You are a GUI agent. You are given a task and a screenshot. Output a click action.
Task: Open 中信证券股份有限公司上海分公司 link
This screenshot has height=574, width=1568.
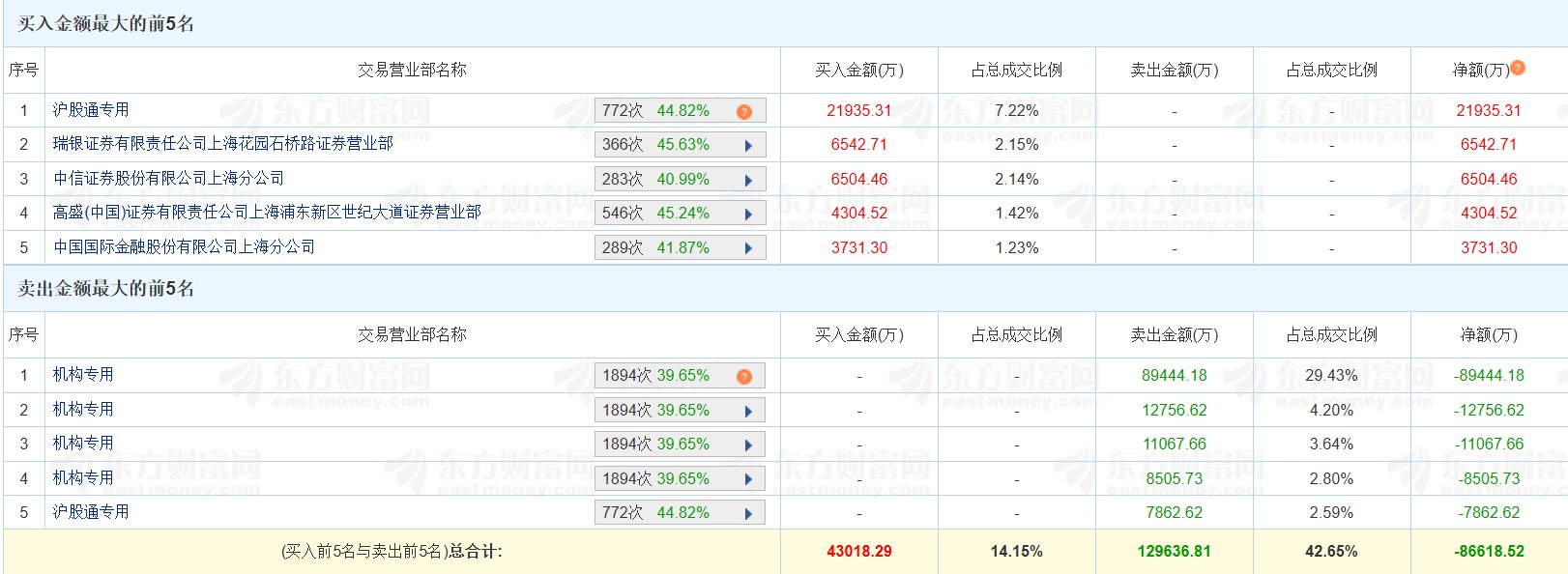tap(168, 179)
